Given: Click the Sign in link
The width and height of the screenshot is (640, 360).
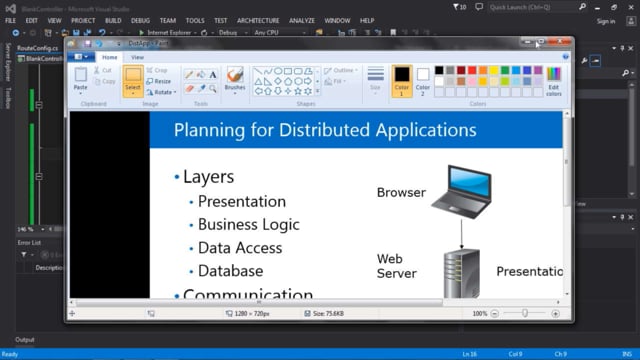Looking at the screenshot, I should 606,21.
